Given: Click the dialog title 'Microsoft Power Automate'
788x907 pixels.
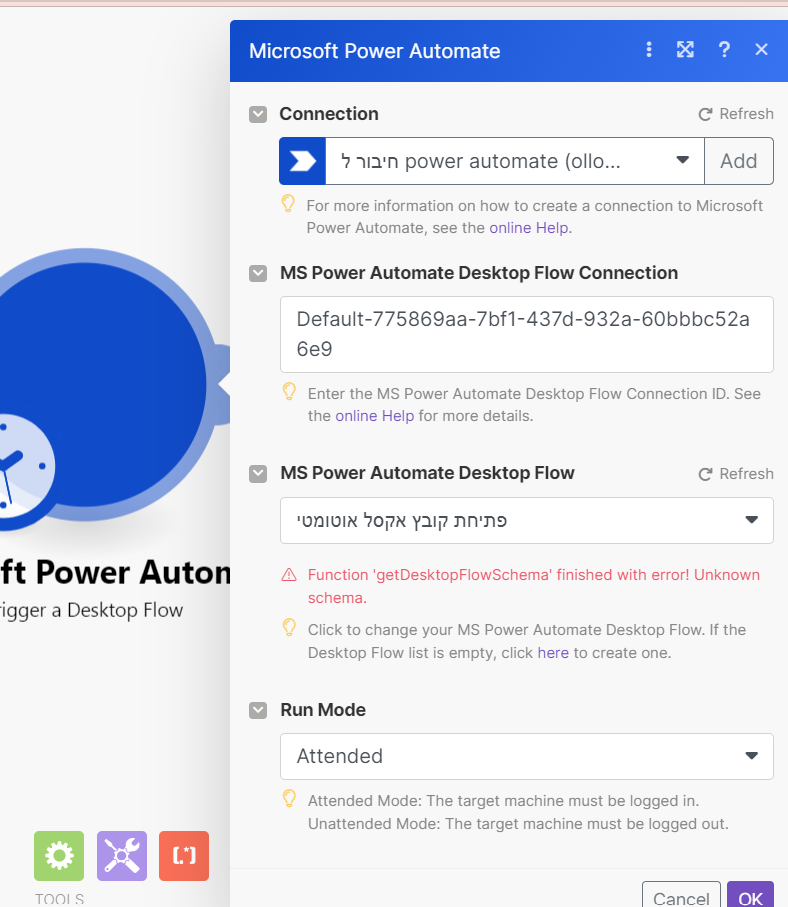Looking at the screenshot, I should [374, 51].
